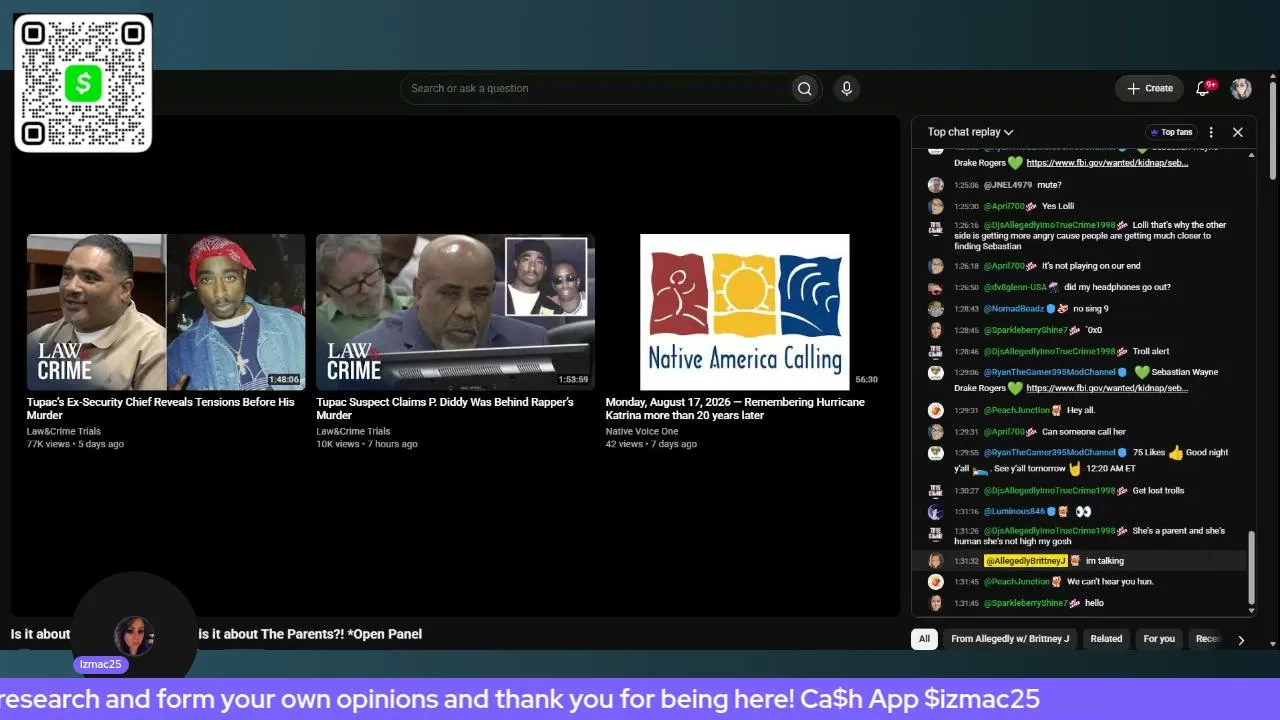Open Law&Crime Trials channel under Ex-Security Chief video
Viewport: 1280px width, 720px height.
(64, 432)
